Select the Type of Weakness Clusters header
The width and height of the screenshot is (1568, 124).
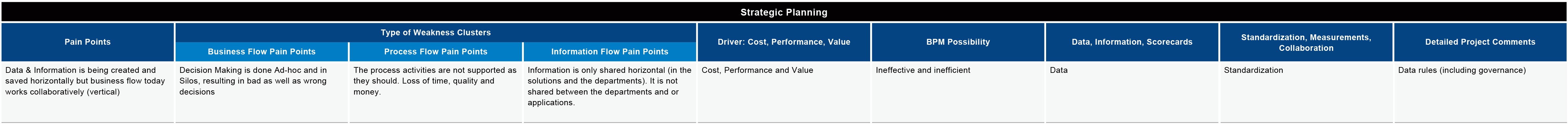[436, 32]
